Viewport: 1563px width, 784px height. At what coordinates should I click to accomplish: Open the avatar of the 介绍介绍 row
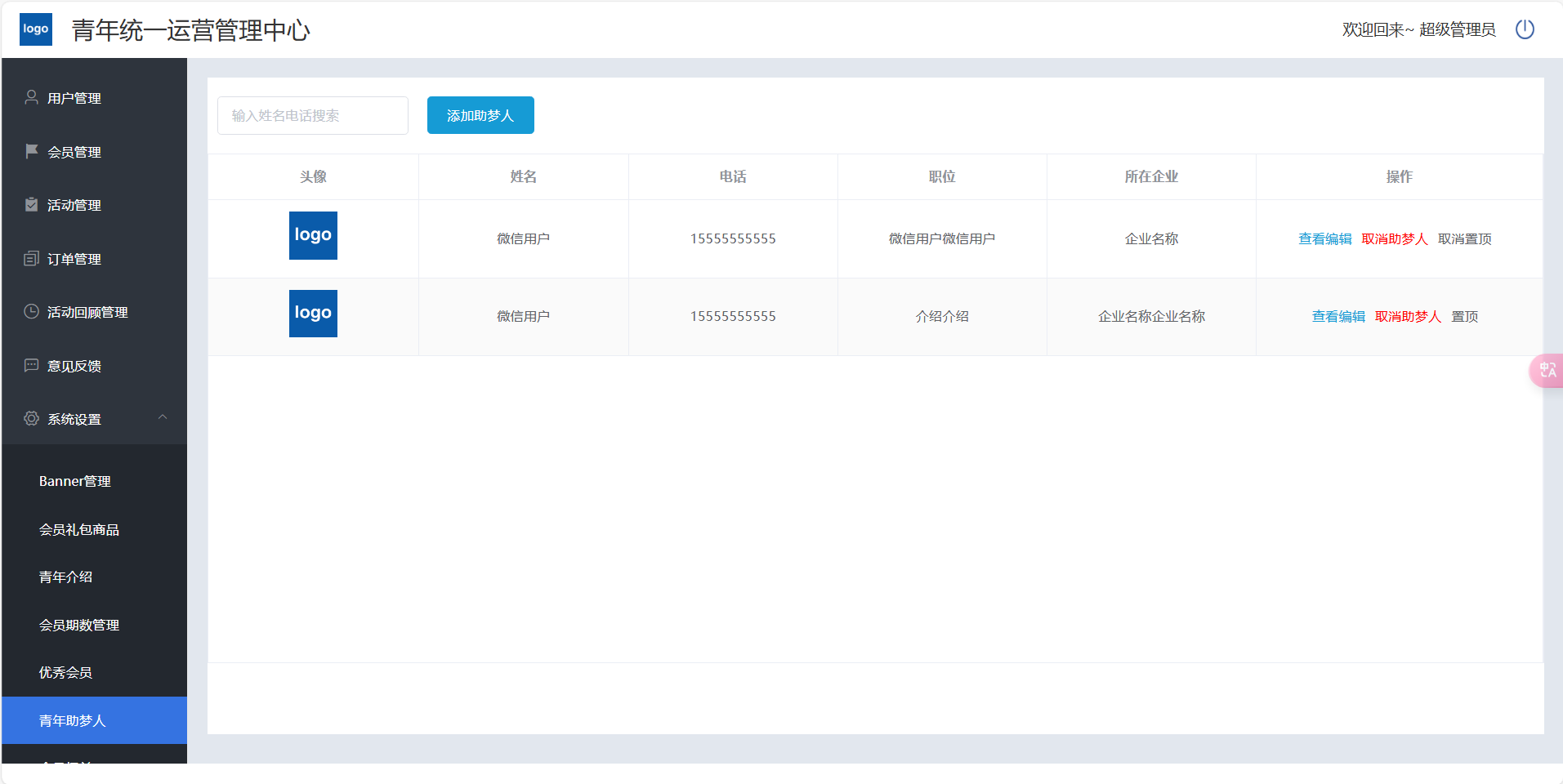(313, 314)
